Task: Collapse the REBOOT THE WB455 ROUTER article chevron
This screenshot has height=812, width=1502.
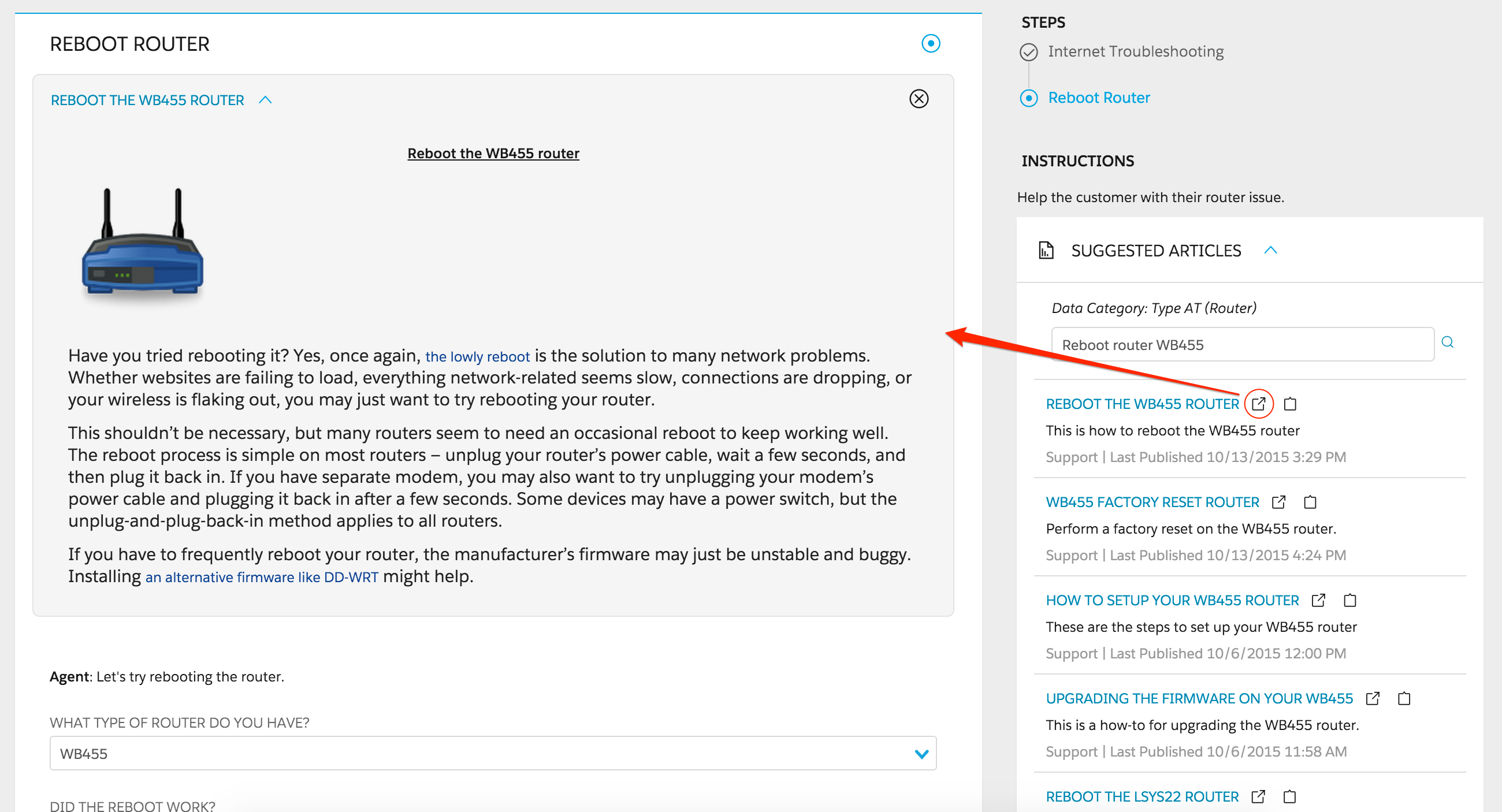Action: point(265,100)
